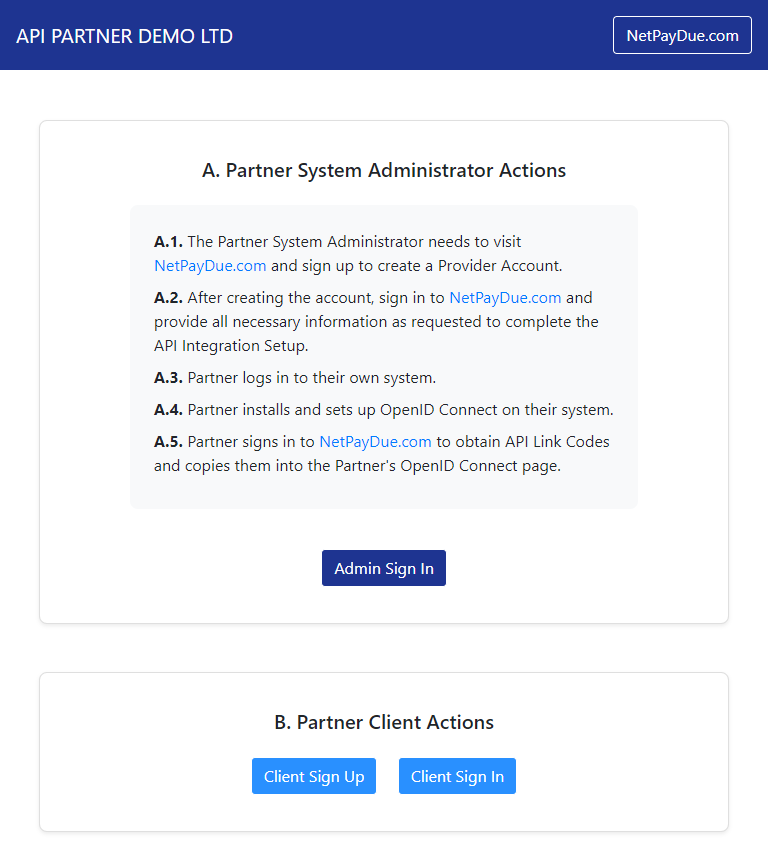Click the OpenID Connect text in step A.4
This screenshot has width=768, height=867.
point(440,410)
